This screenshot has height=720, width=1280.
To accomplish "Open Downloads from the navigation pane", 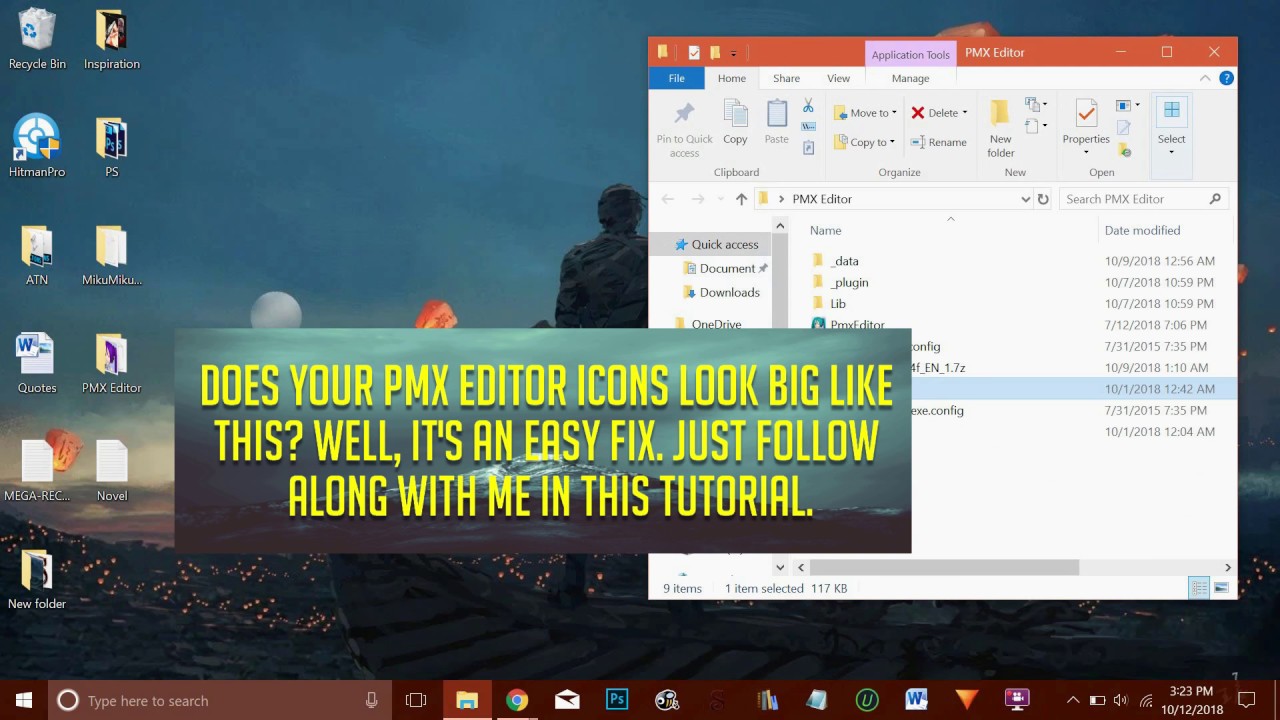I will (729, 292).
